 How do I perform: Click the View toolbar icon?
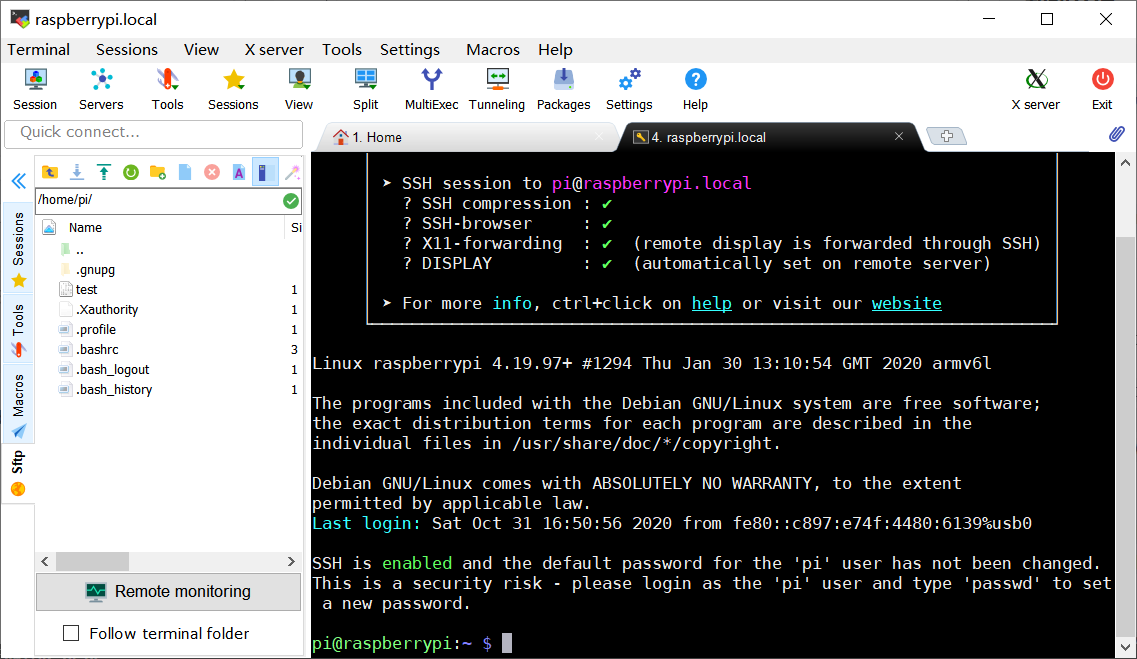tap(299, 89)
